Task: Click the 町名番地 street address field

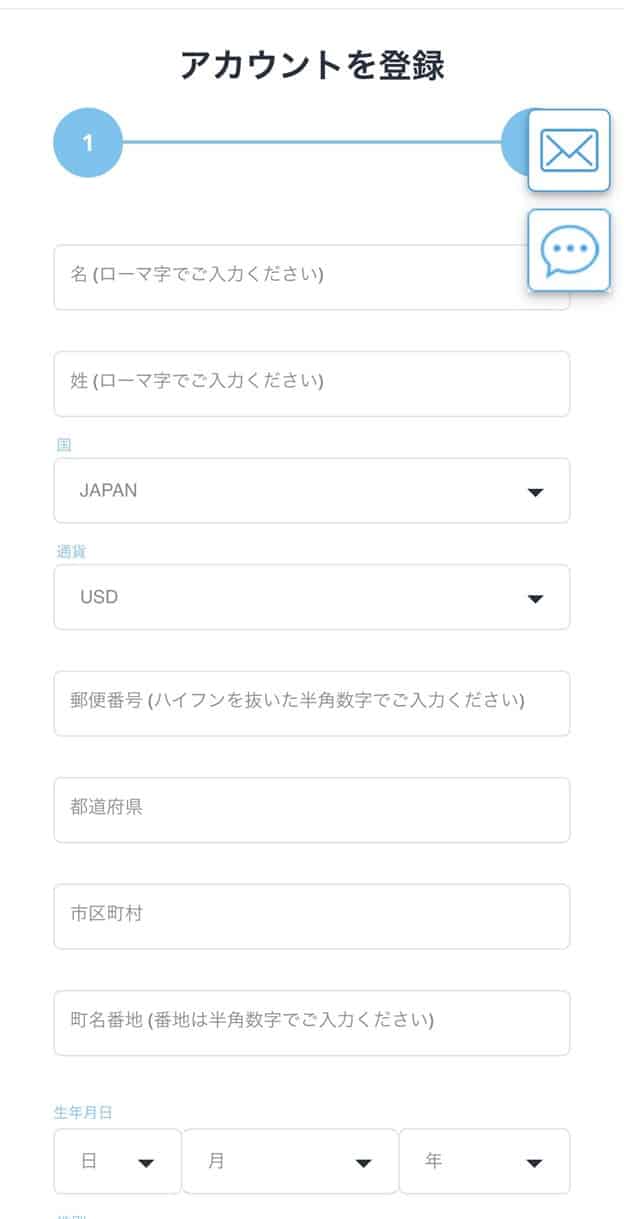Action: click(x=311, y=1023)
